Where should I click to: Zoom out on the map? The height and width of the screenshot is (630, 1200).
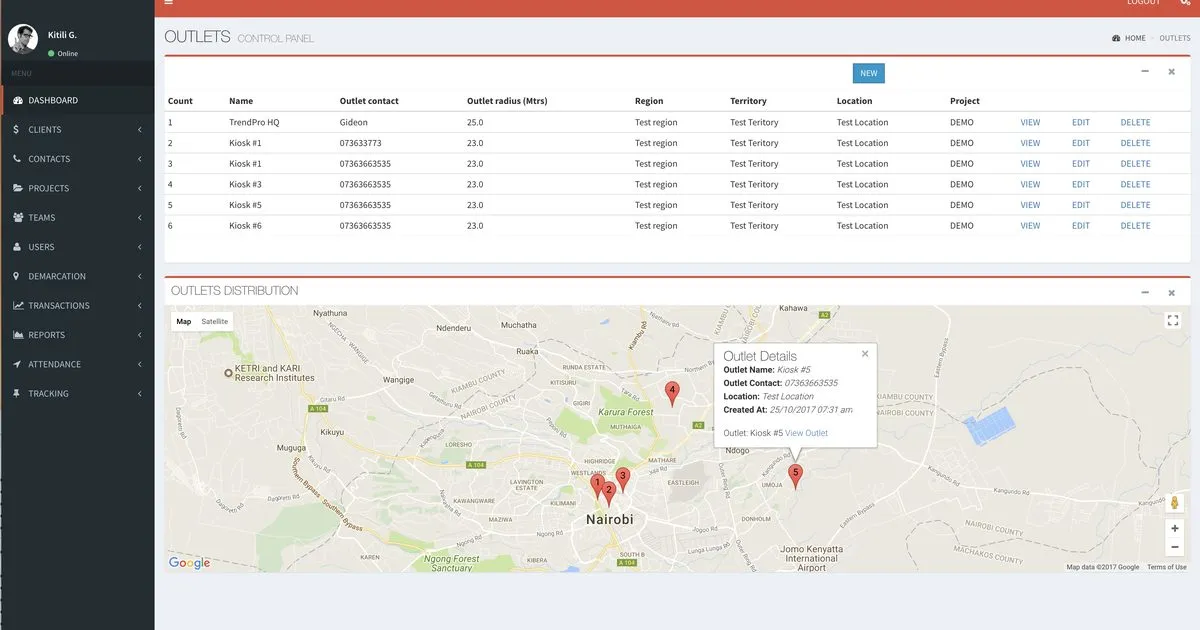point(1175,547)
